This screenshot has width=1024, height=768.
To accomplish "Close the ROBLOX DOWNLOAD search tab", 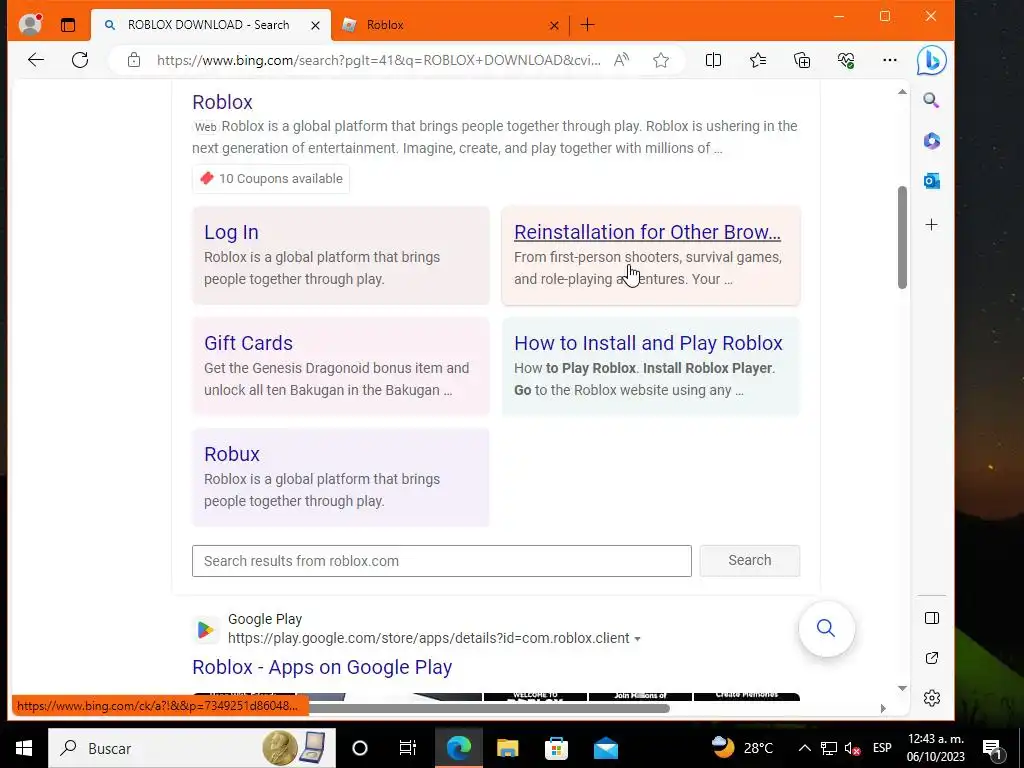I will [x=315, y=25].
